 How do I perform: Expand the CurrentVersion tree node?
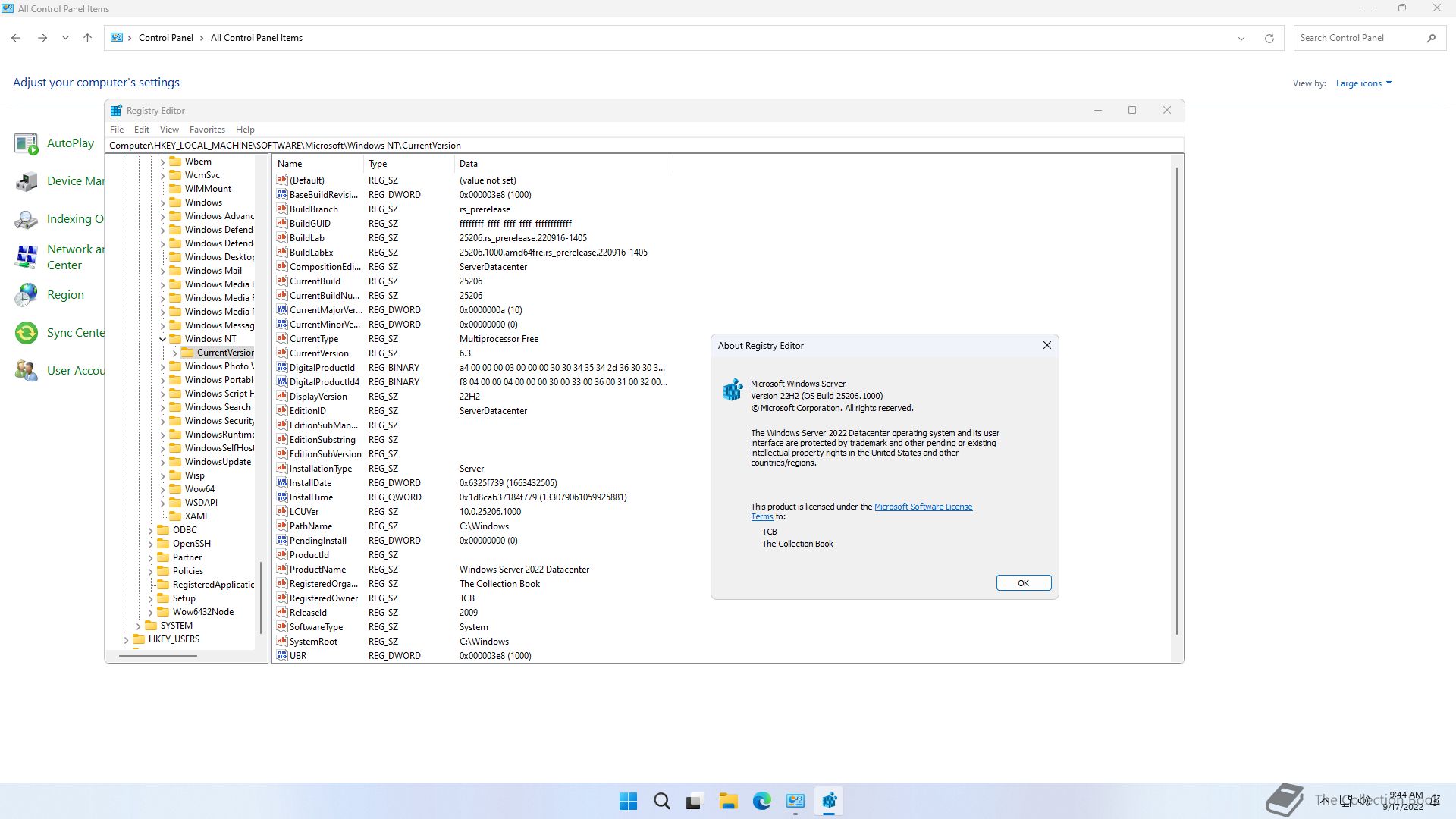pos(174,353)
